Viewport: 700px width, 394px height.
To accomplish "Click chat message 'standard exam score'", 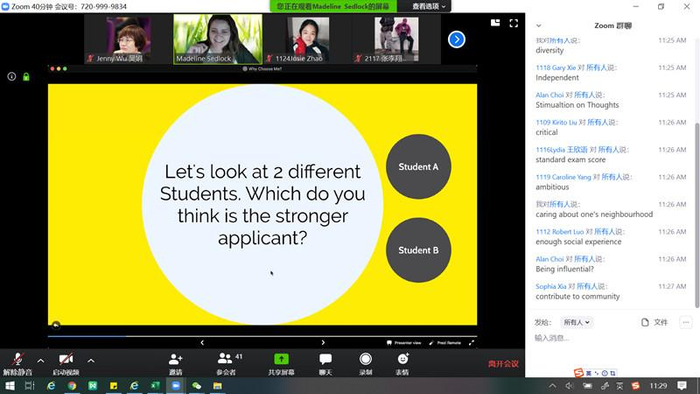I will tap(571, 160).
